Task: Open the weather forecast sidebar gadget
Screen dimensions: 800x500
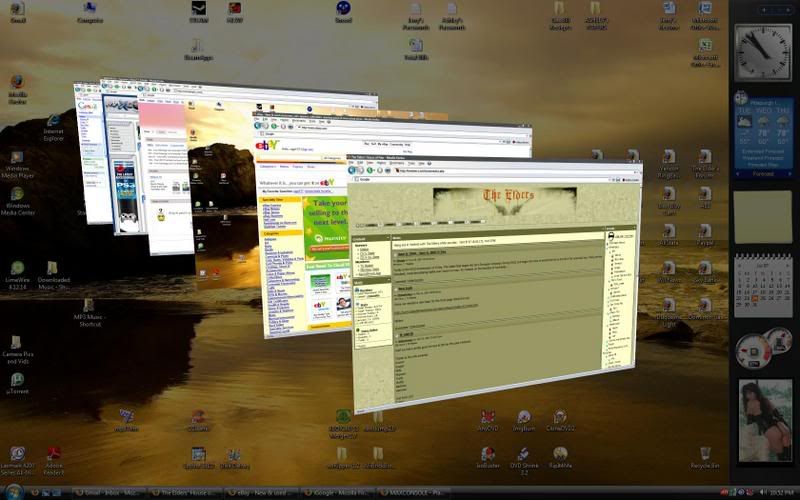Action: (763, 134)
